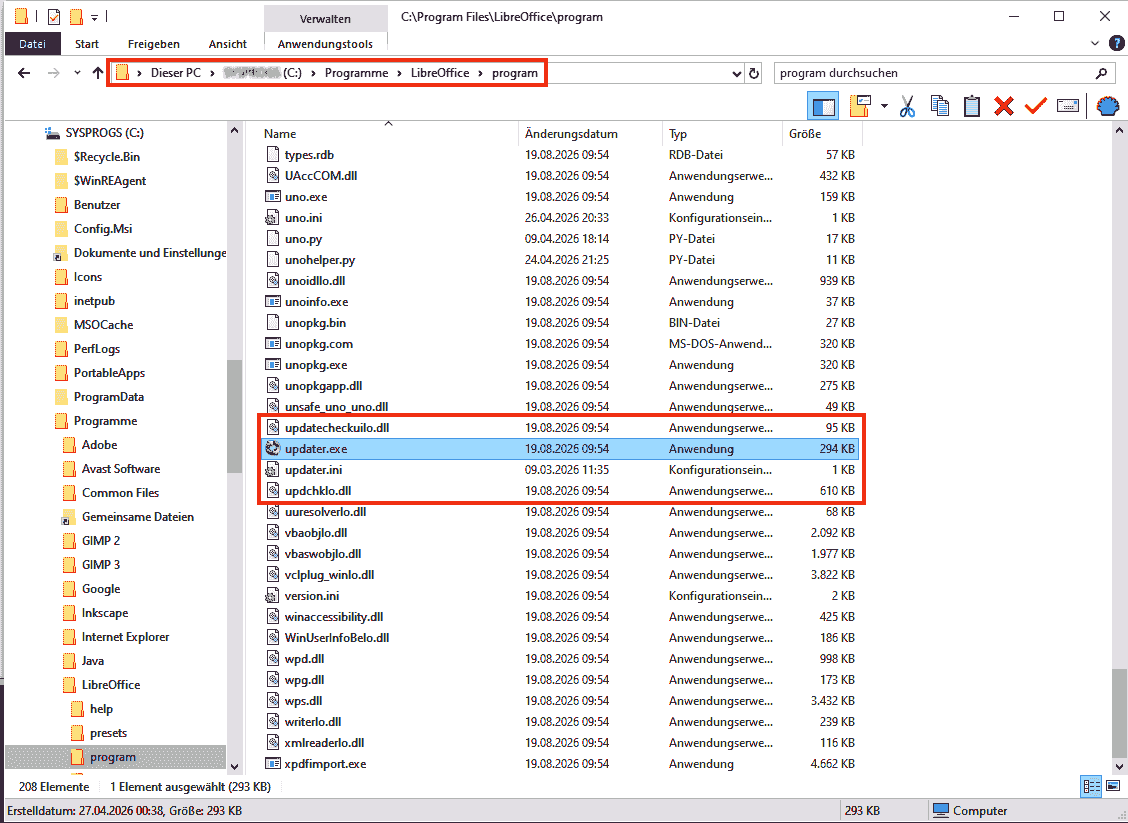Select updatecheckuilo.dll file
Image resolution: width=1128 pixels, height=823 pixels.
coord(337,427)
